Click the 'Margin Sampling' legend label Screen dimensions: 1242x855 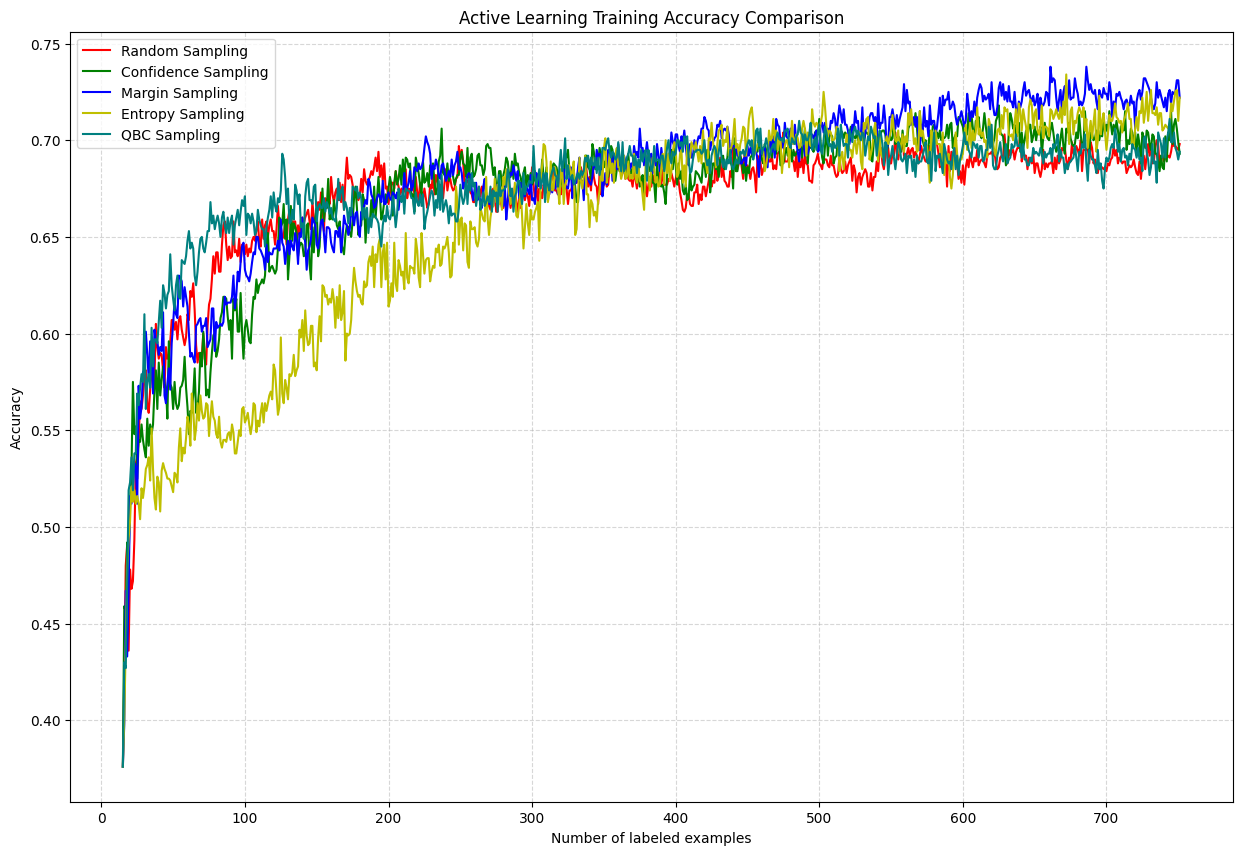point(179,93)
